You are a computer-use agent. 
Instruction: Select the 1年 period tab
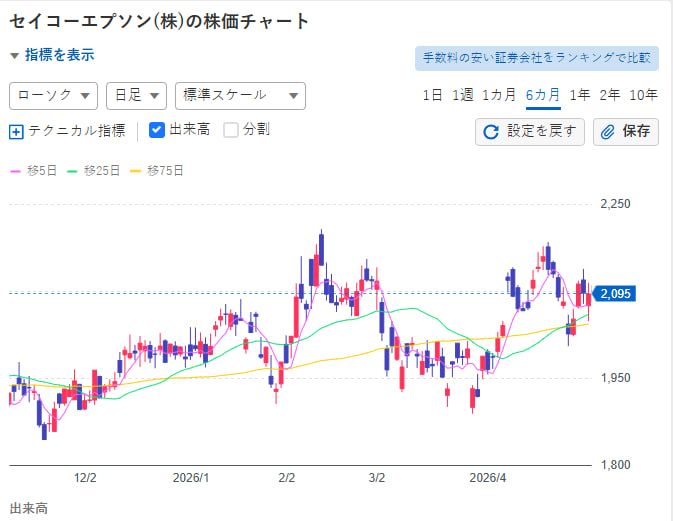point(579,95)
